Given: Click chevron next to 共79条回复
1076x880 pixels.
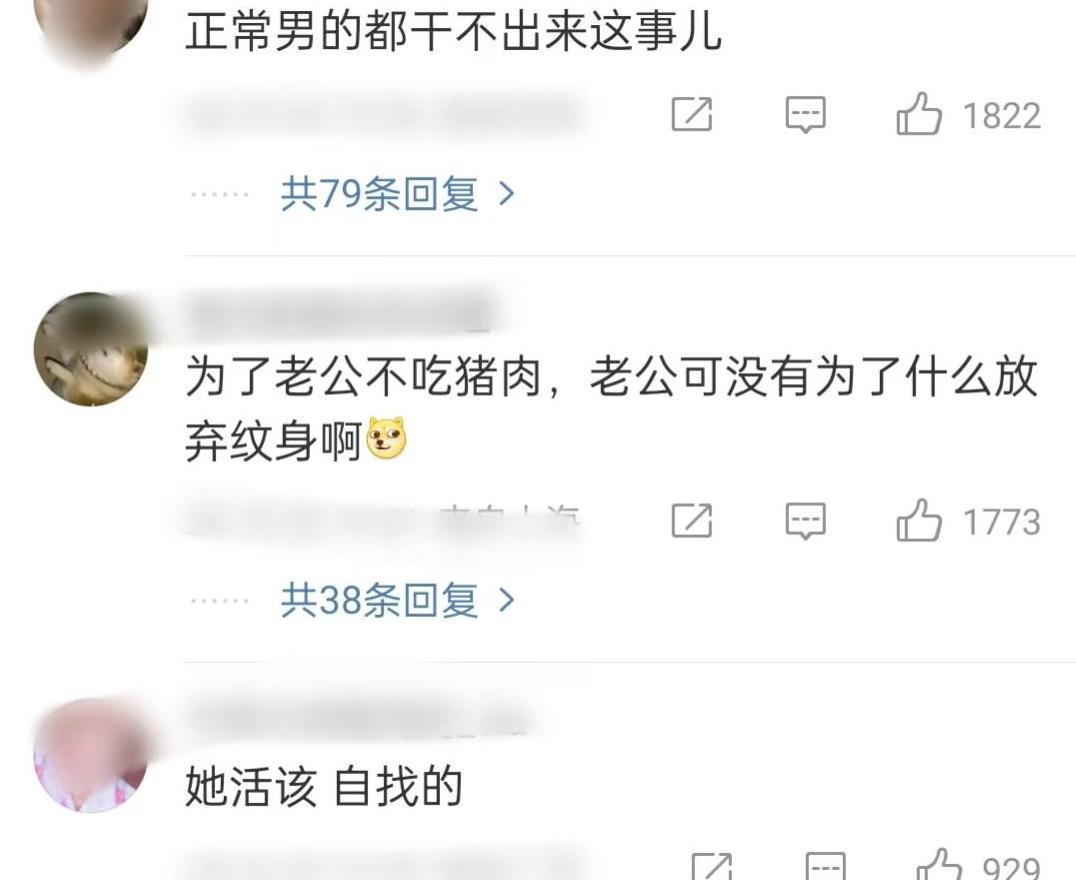Looking at the screenshot, I should click(506, 194).
